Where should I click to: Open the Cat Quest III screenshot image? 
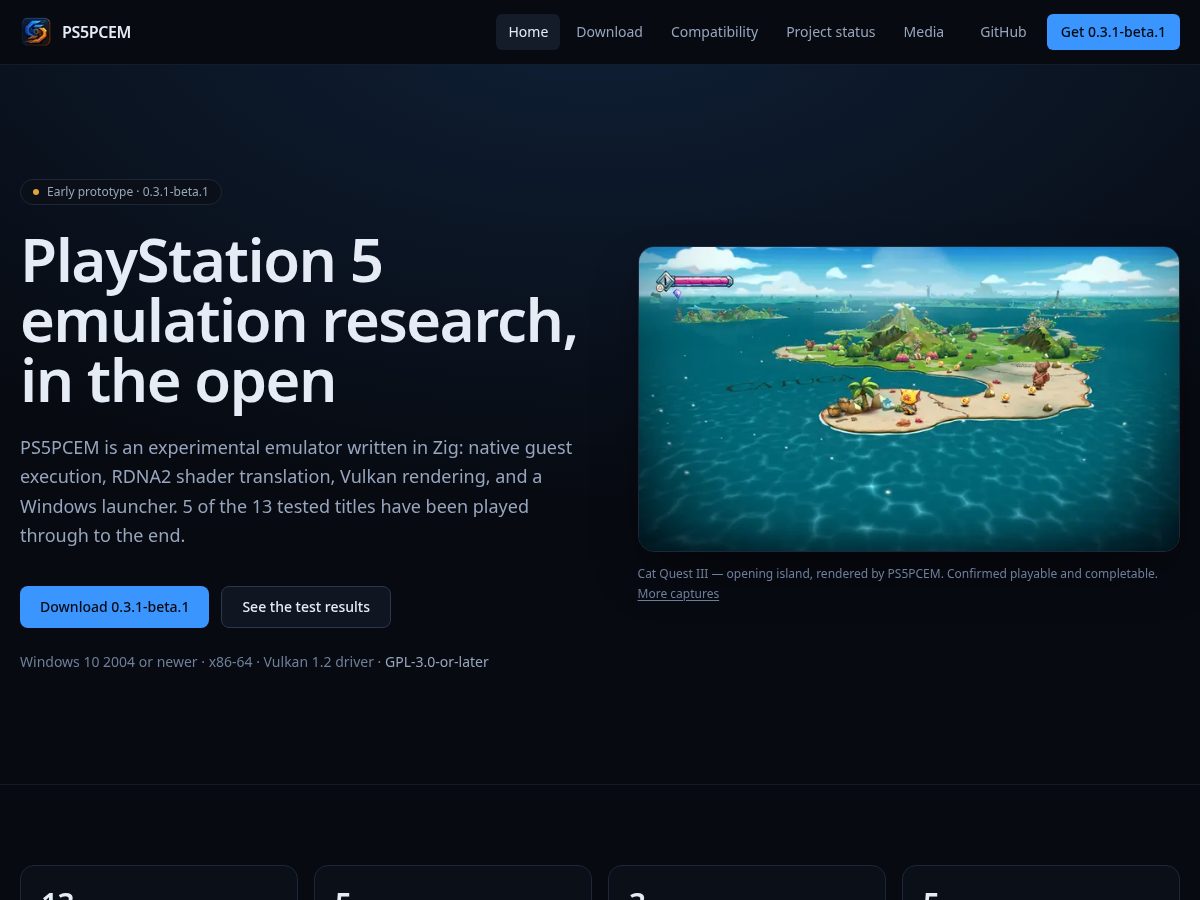[x=909, y=399]
